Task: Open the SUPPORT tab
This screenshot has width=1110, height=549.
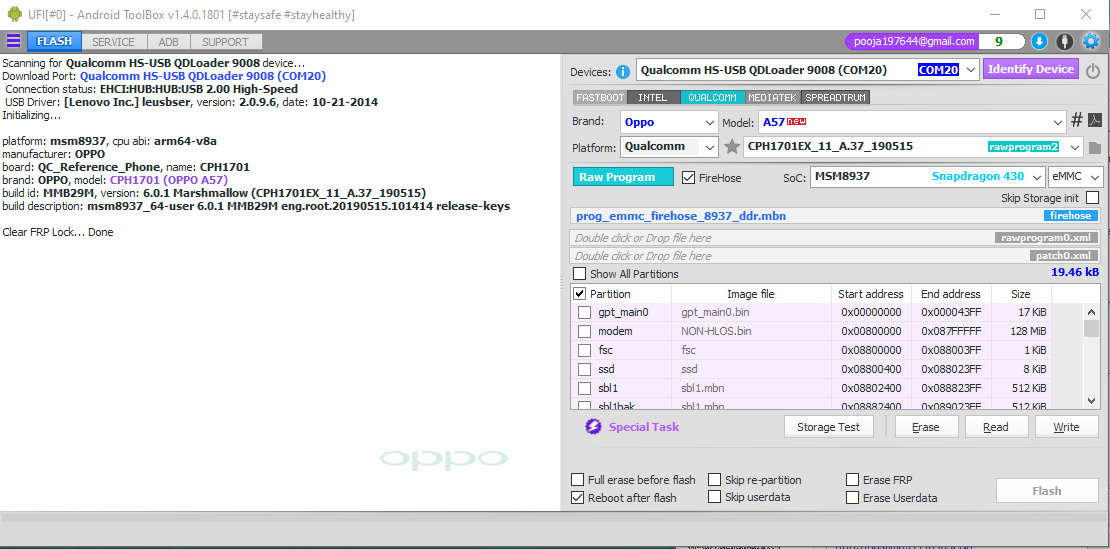Action: (x=225, y=42)
